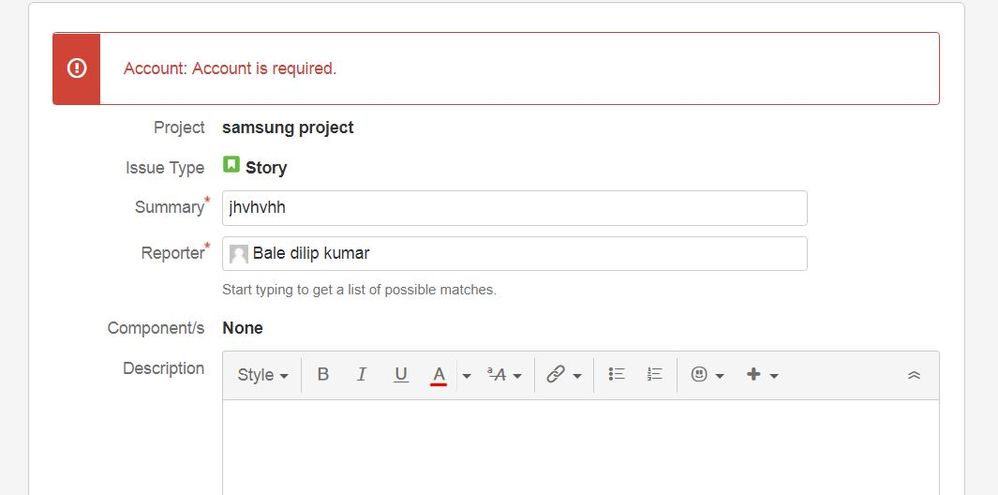The width and height of the screenshot is (998, 495).
Task: Click inside the Description text area
Action: click(x=580, y=447)
